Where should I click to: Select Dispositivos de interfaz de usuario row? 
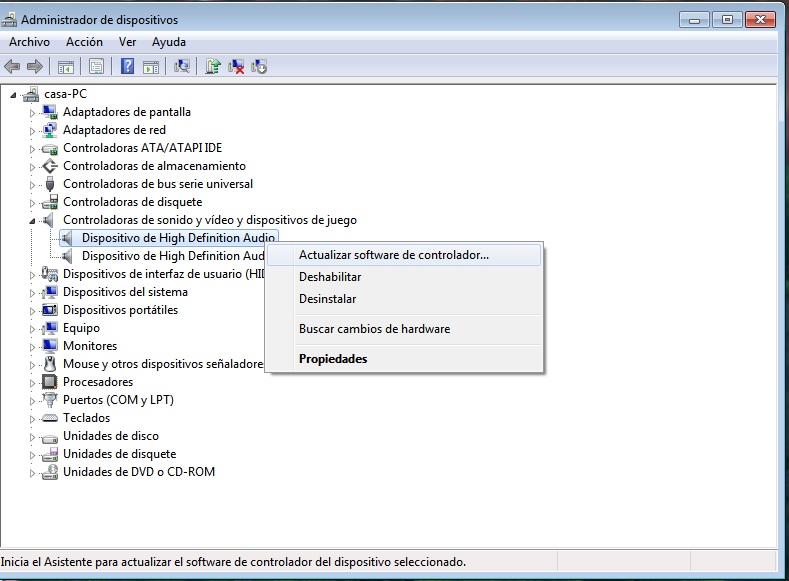(x=163, y=274)
